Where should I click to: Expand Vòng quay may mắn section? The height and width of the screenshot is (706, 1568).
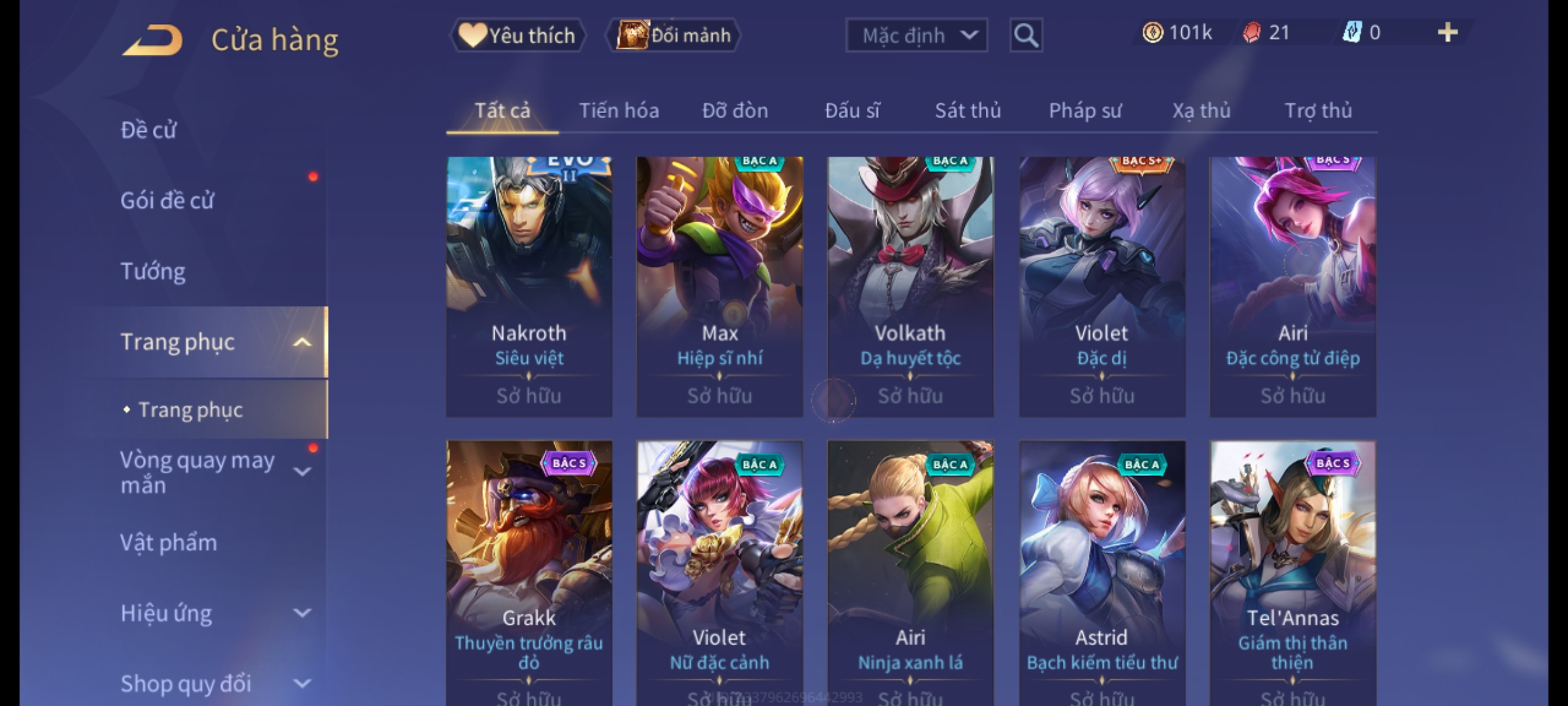coord(302,471)
